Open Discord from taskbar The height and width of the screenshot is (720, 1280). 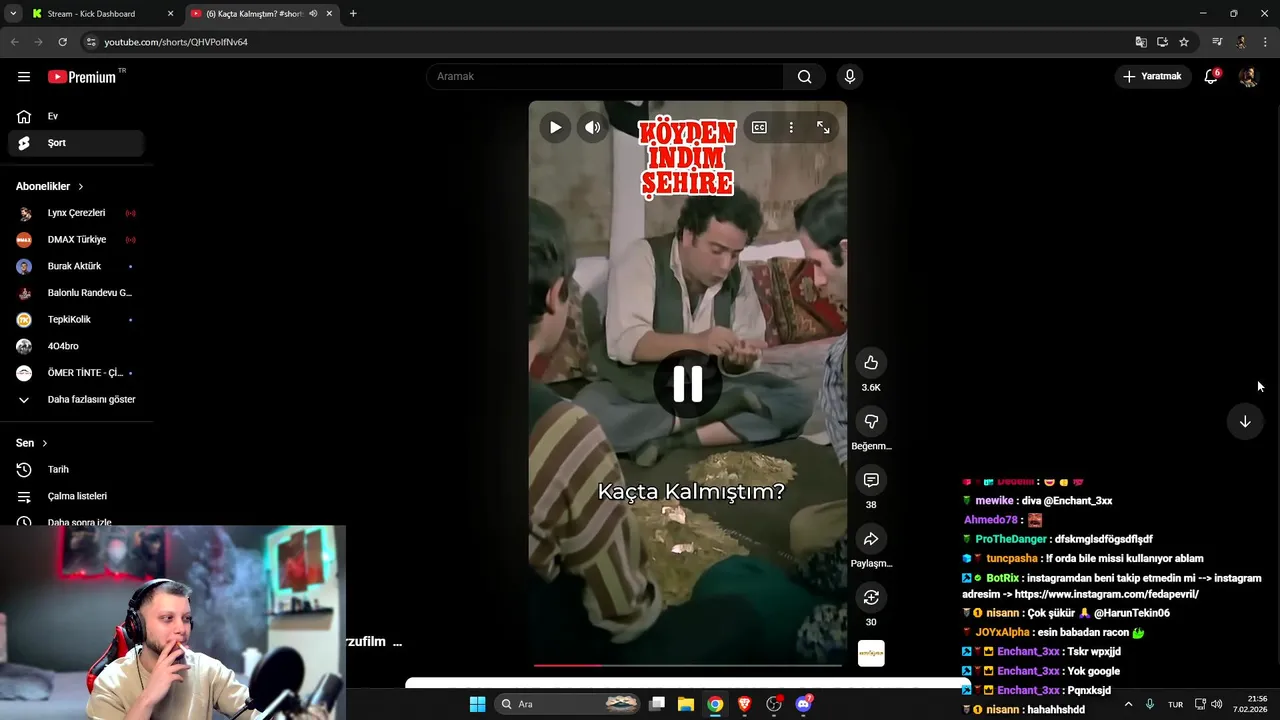[x=803, y=704]
